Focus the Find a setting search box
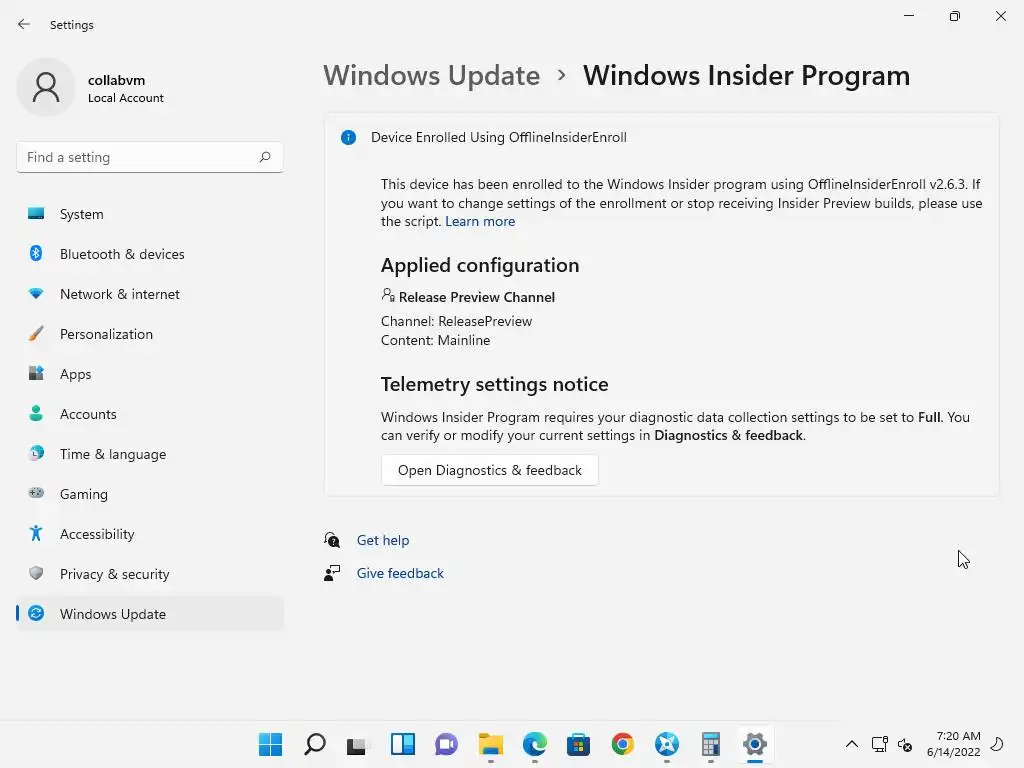Screen dimensions: 1024x768 (150, 157)
